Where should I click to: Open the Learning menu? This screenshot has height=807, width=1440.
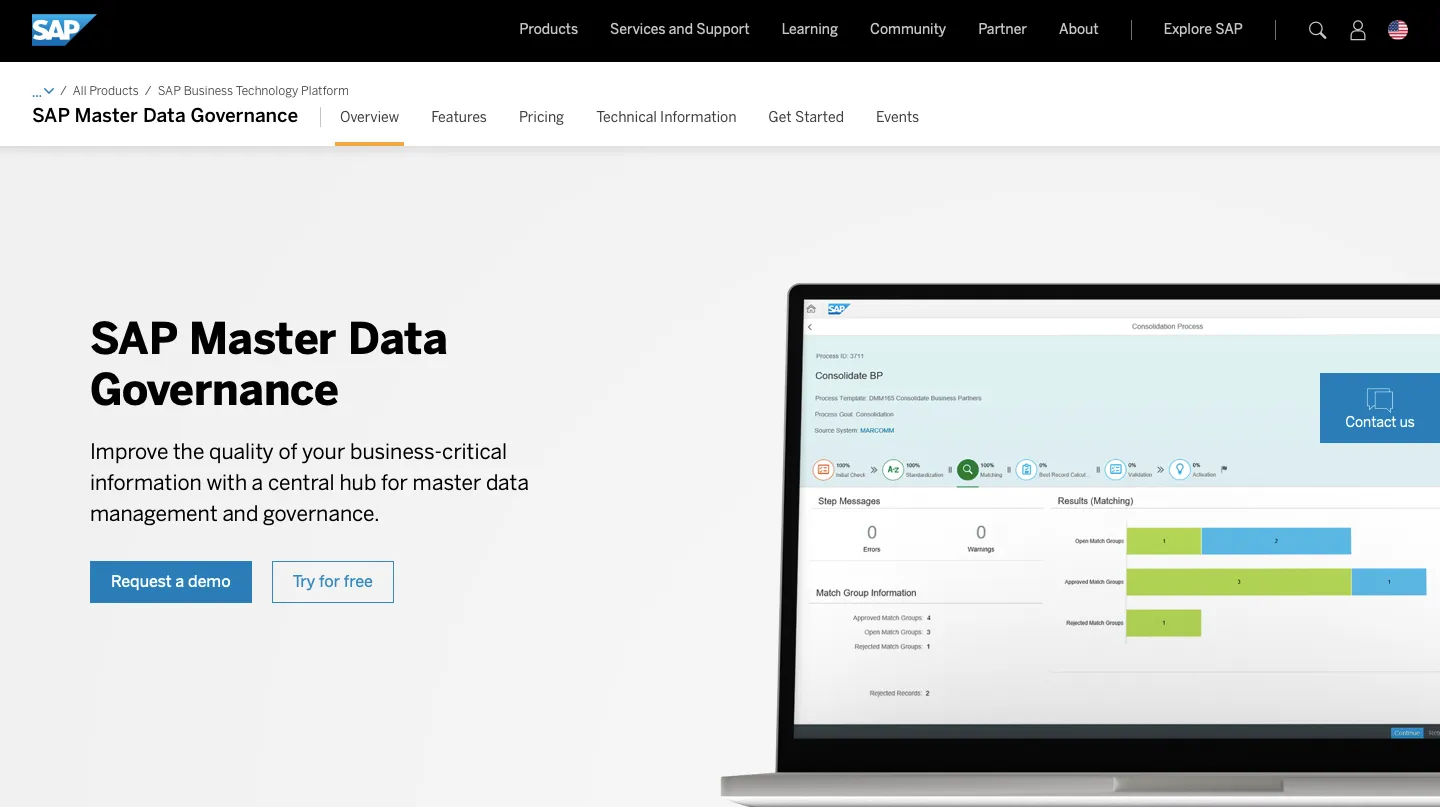pos(809,29)
